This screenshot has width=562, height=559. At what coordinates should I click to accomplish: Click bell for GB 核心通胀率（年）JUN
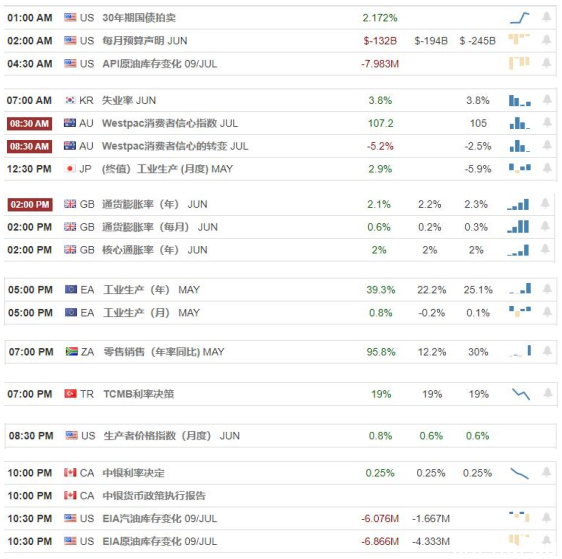pos(545,249)
